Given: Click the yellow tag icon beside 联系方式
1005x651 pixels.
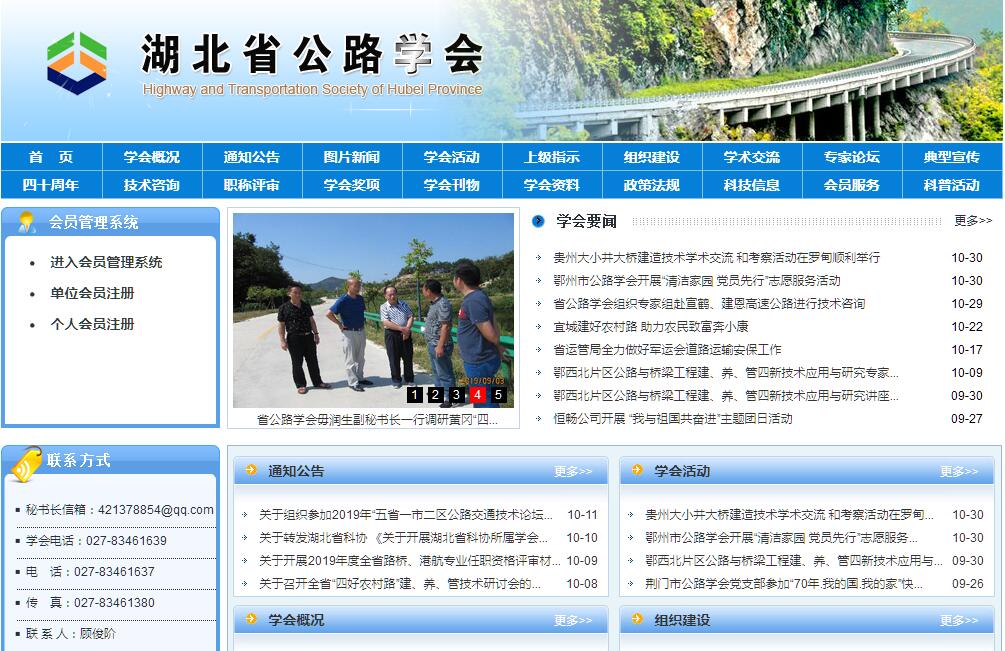Looking at the screenshot, I should pyautogui.click(x=26, y=464).
